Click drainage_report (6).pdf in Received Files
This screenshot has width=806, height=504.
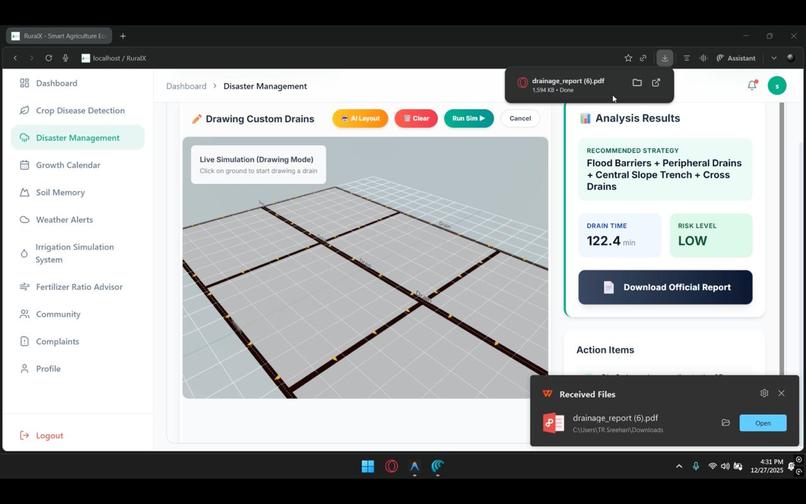tap(615, 418)
